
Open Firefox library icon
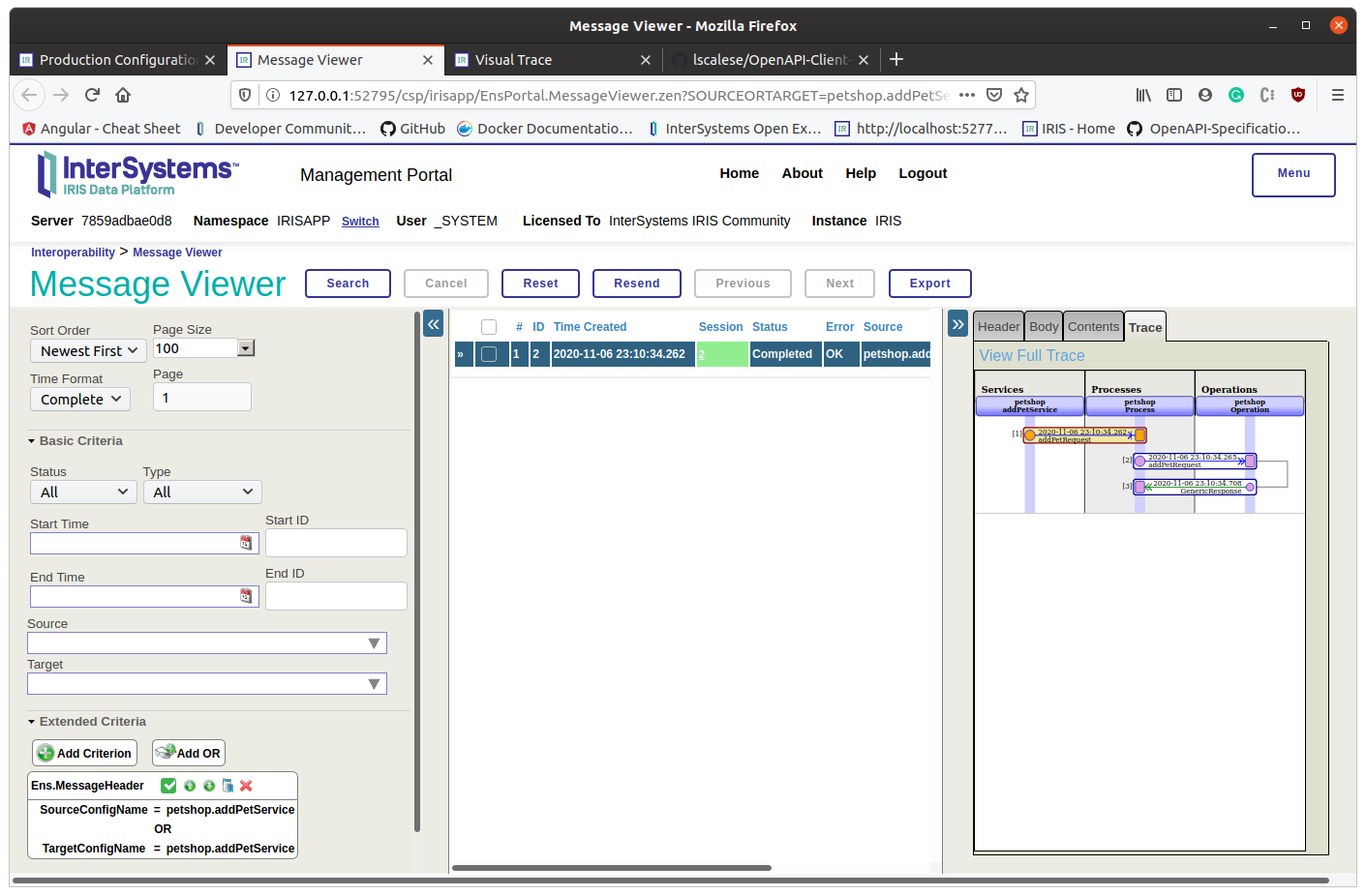click(1143, 95)
